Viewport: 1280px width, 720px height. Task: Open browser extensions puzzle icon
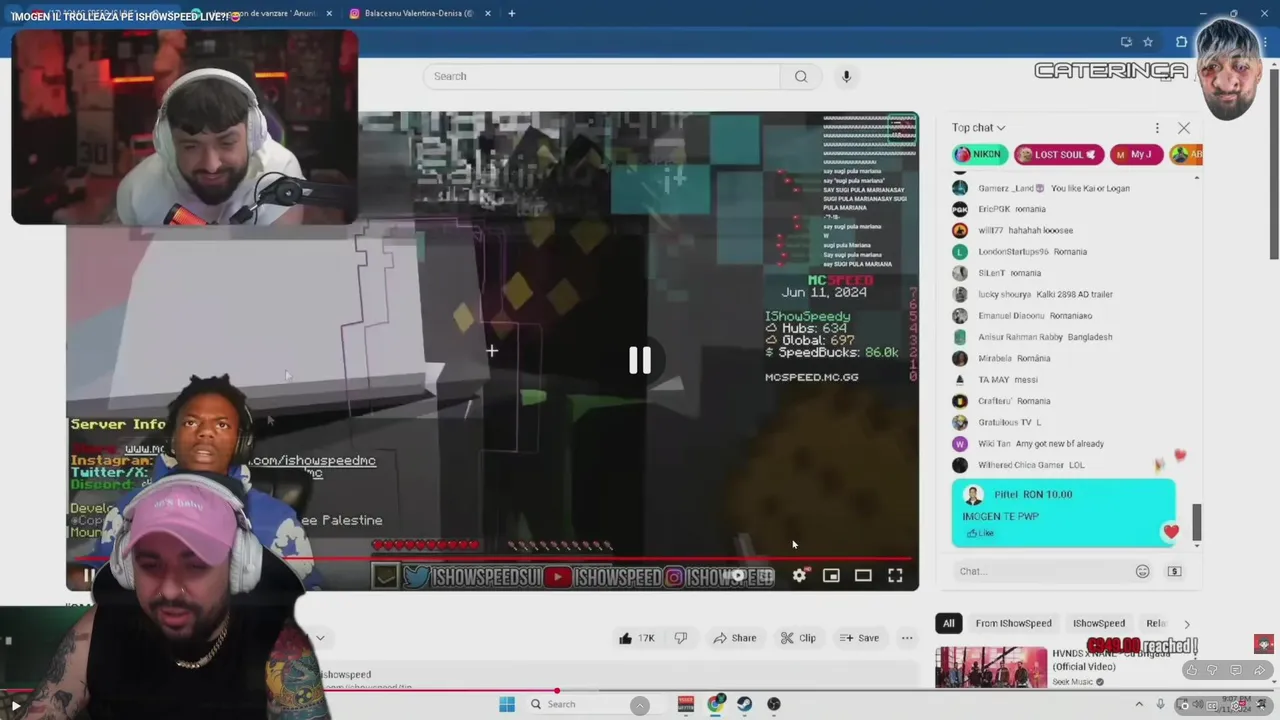tap(1181, 42)
